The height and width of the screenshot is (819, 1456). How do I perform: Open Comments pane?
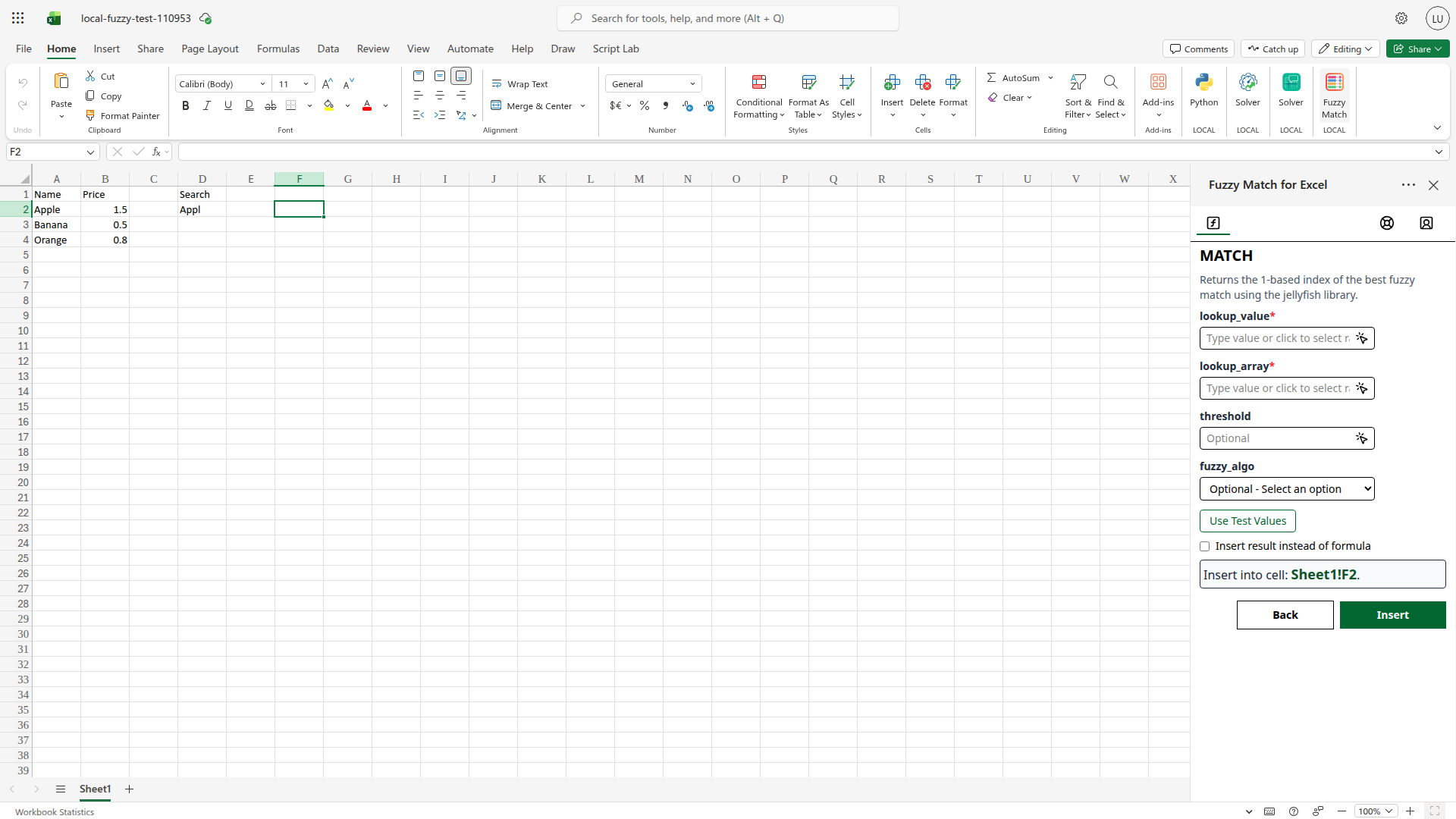coord(1198,49)
